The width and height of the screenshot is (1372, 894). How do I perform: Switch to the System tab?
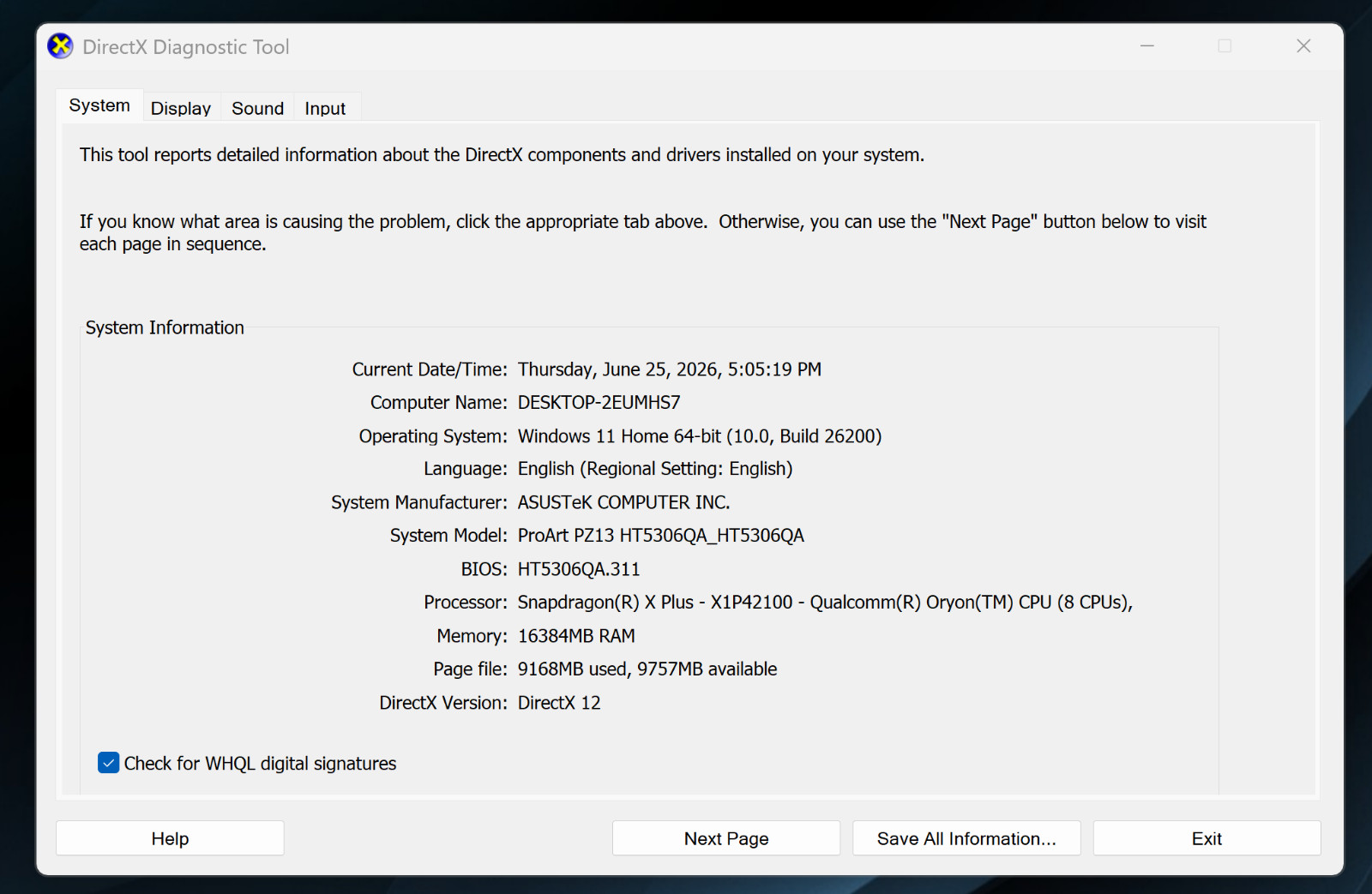99,105
